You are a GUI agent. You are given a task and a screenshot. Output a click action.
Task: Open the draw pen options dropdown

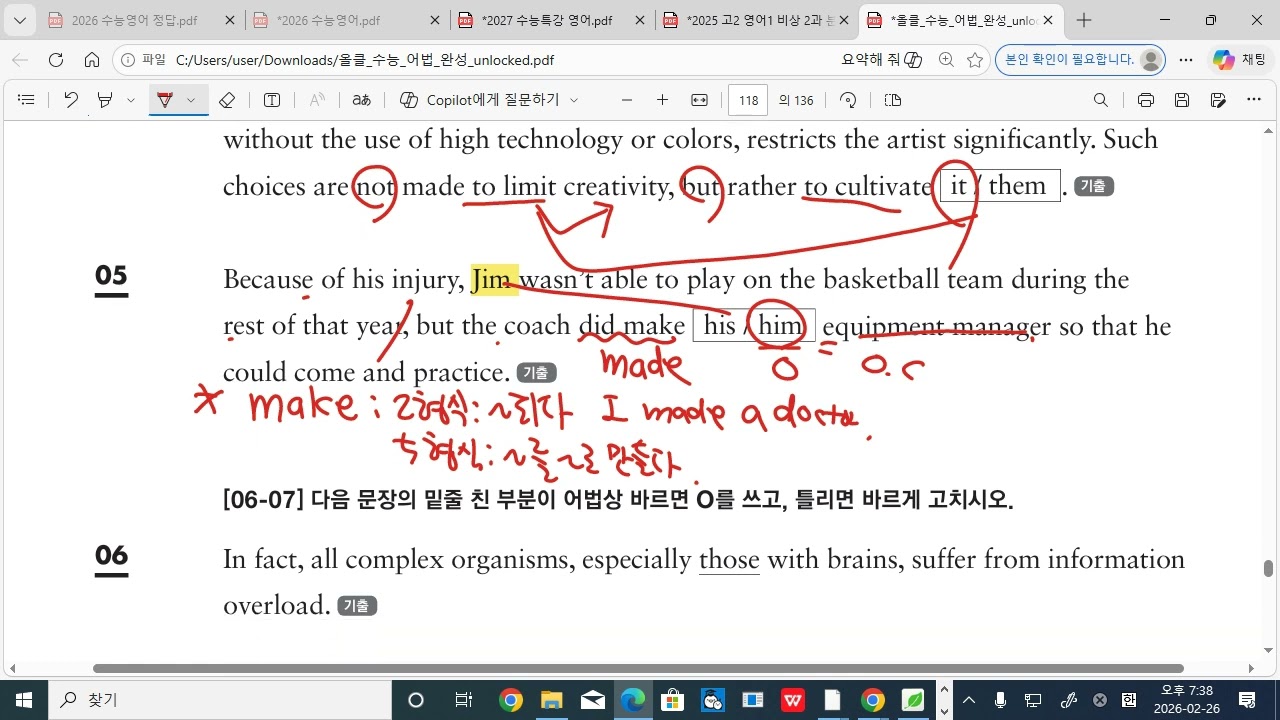tap(191, 100)
